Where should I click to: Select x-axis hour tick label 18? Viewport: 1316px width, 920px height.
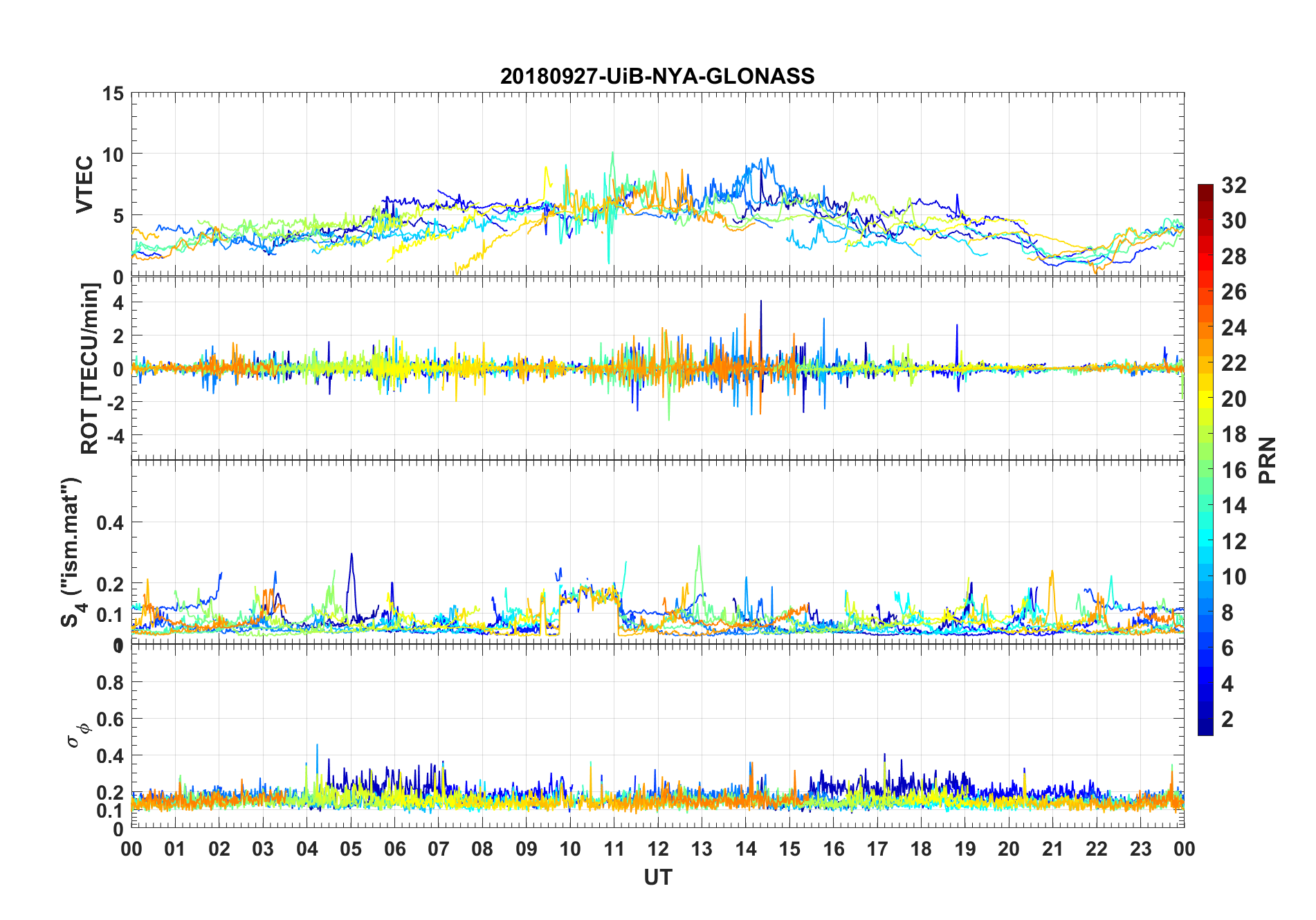(x=921, y=849)
